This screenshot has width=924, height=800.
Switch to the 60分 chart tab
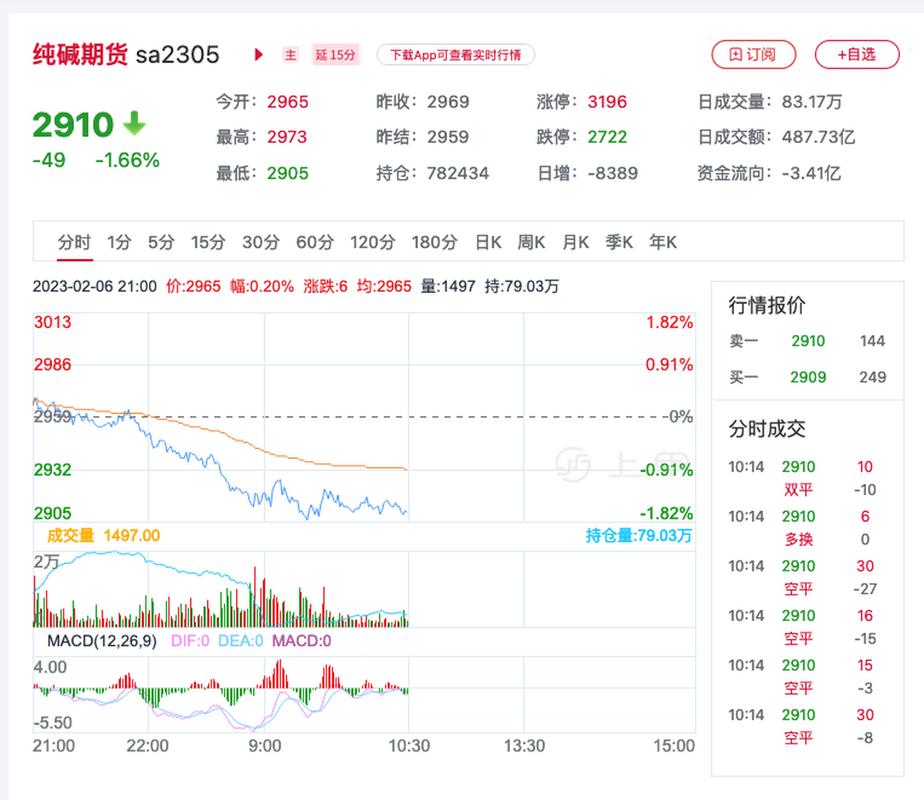[314, 242]
